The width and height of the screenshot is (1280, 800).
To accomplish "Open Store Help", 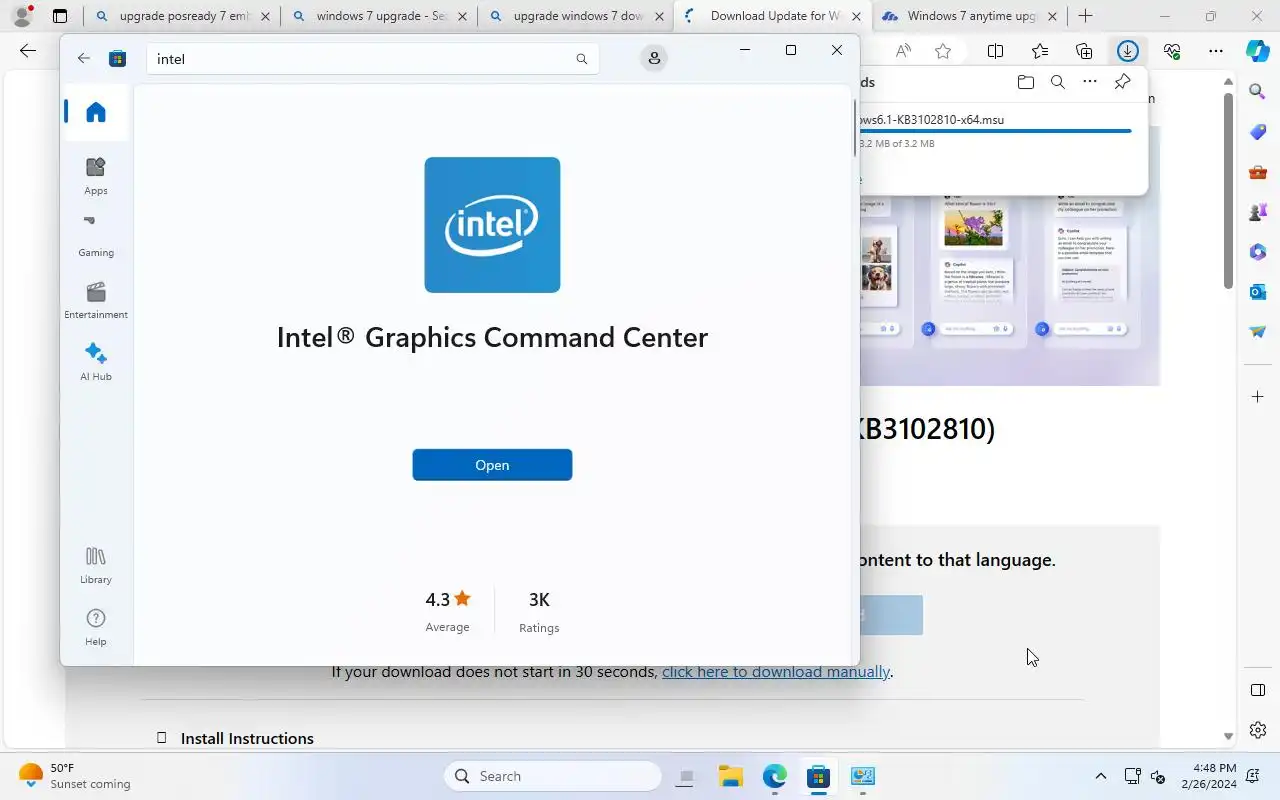I will 96,627.
